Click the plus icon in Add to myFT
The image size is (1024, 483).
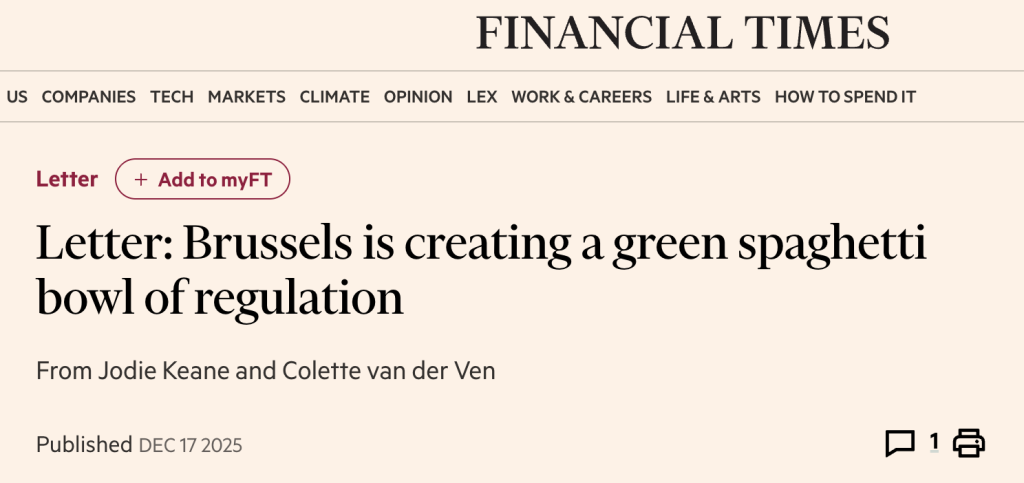click(141, 180)
